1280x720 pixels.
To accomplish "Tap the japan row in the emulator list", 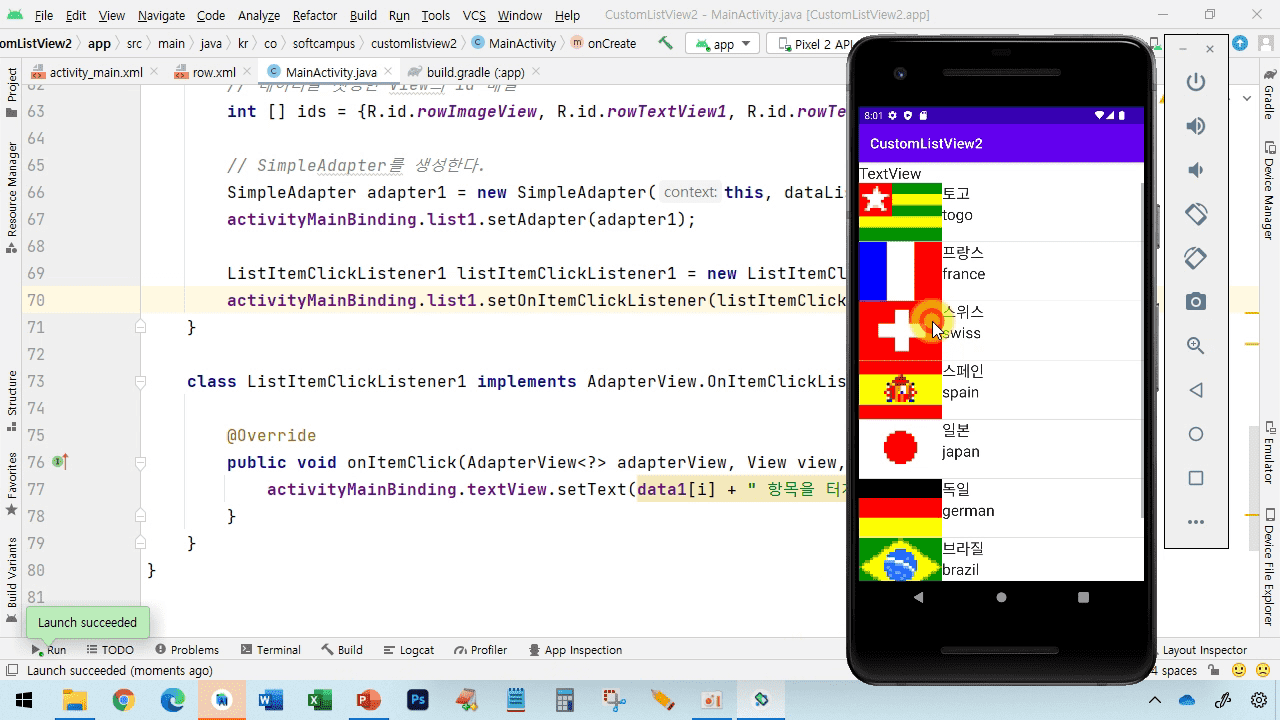I will (x=1001, y=449).
